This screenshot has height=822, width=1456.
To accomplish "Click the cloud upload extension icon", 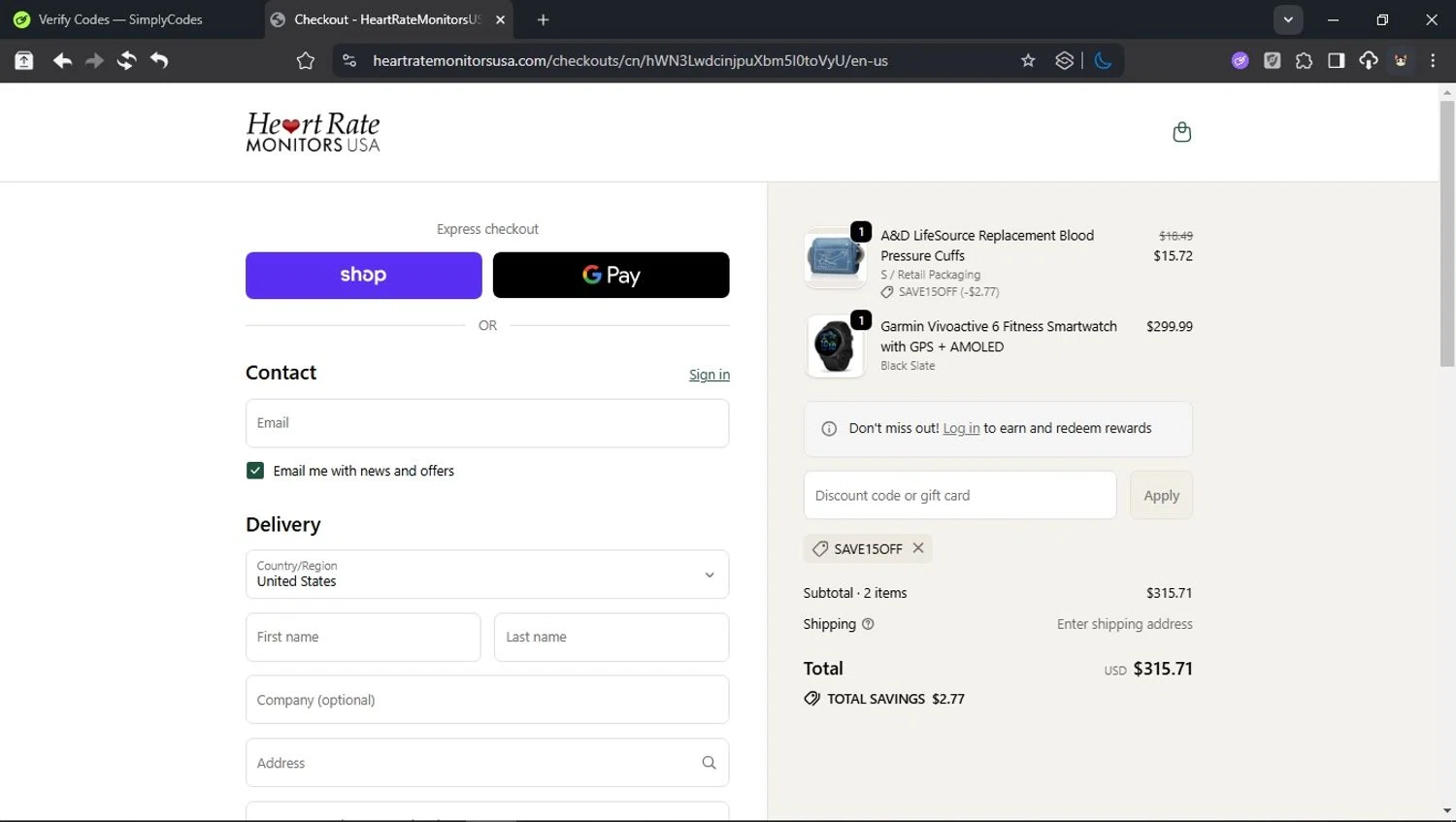I will pos(1368,60).
